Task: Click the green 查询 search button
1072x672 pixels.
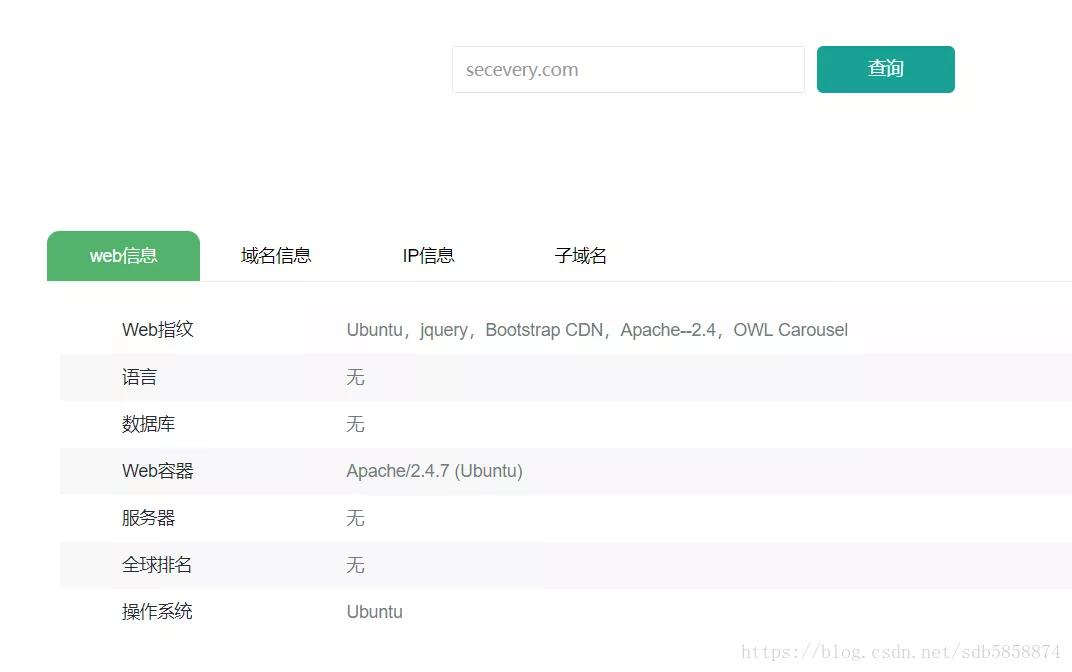Action: pyautogui.click(x=886, y=69)
